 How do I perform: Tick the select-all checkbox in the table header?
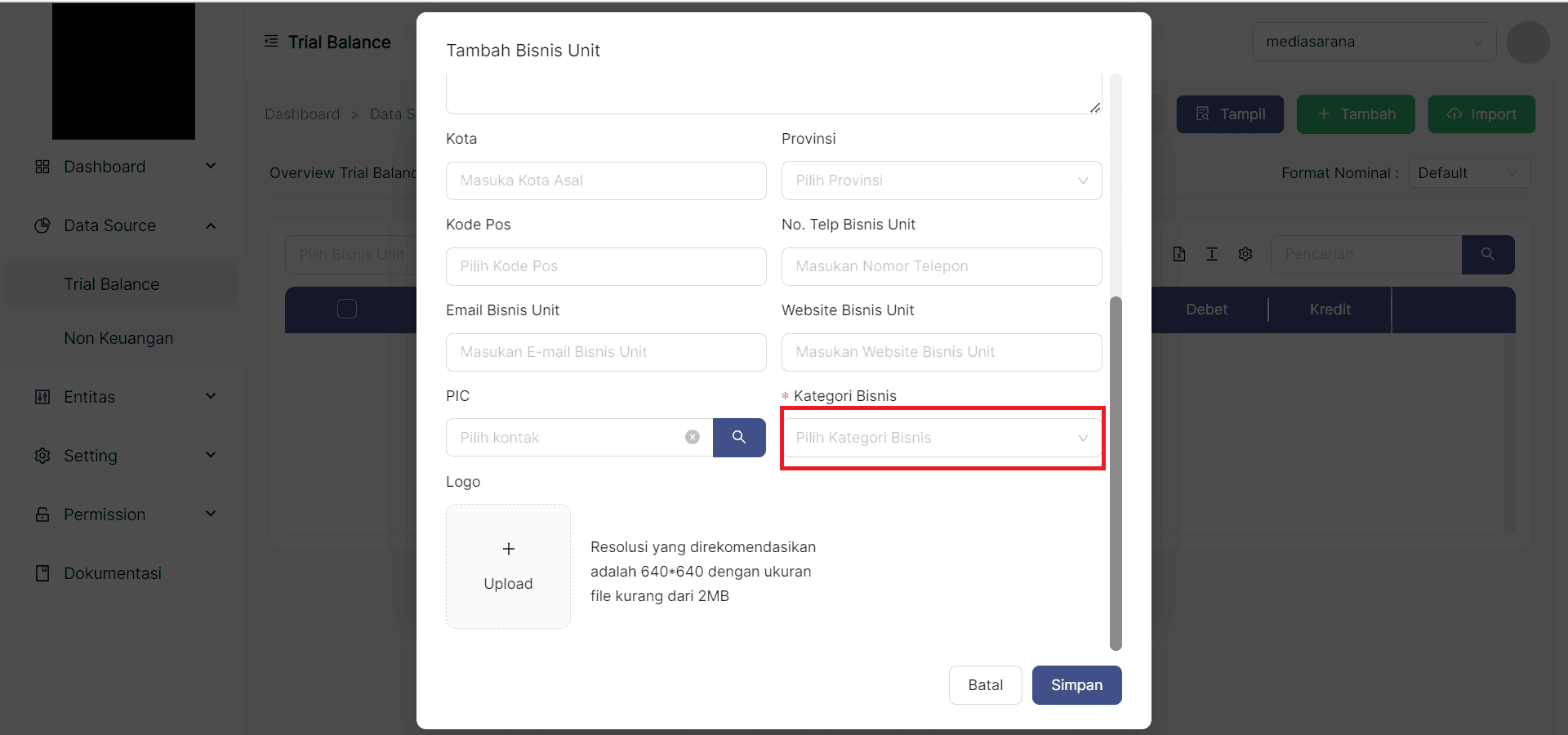click(347, 309)
